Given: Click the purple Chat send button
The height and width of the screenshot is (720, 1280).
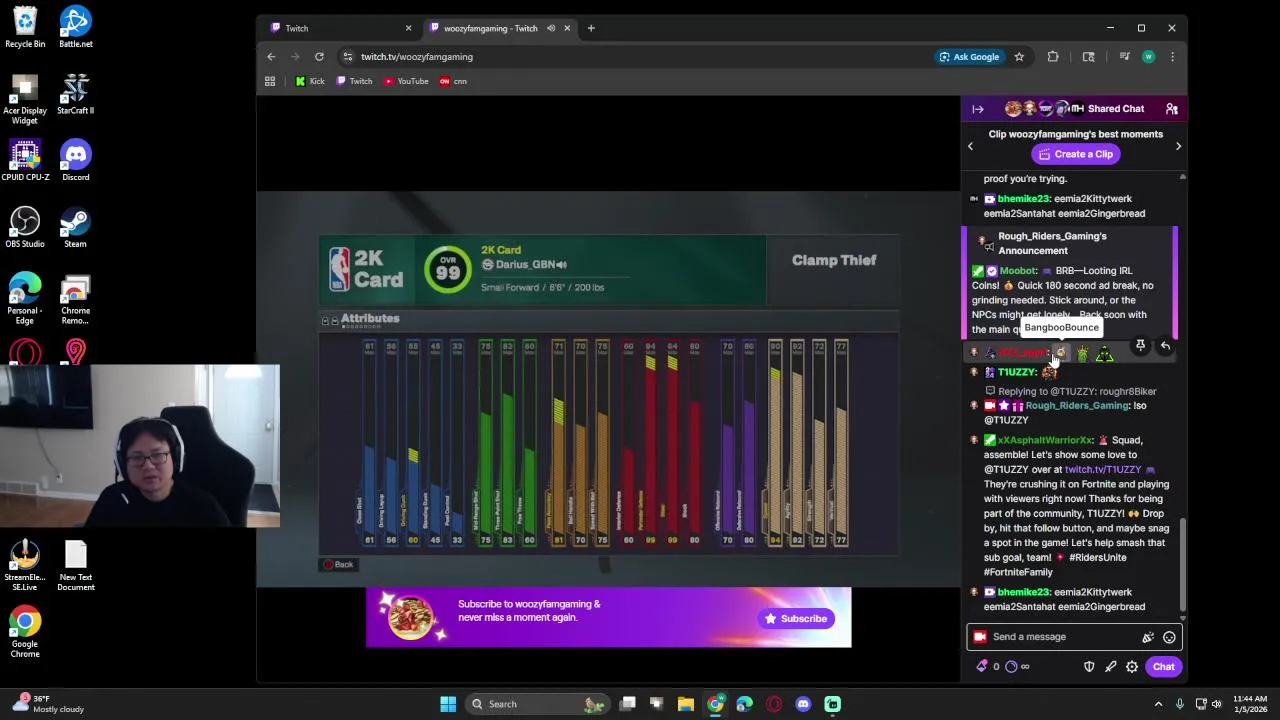Looking at the screenshot, I should pos(1163,667).
